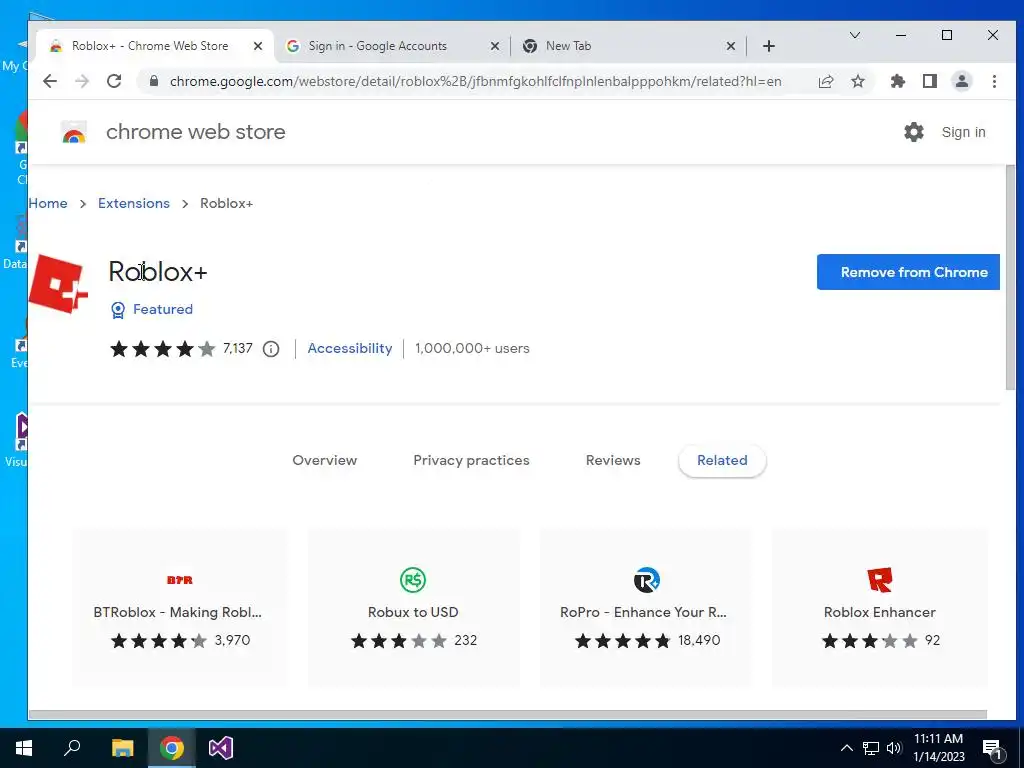This screenshot has width=1024, height=768.
Task: Click the Featured link
Action: tap(163, 309)
